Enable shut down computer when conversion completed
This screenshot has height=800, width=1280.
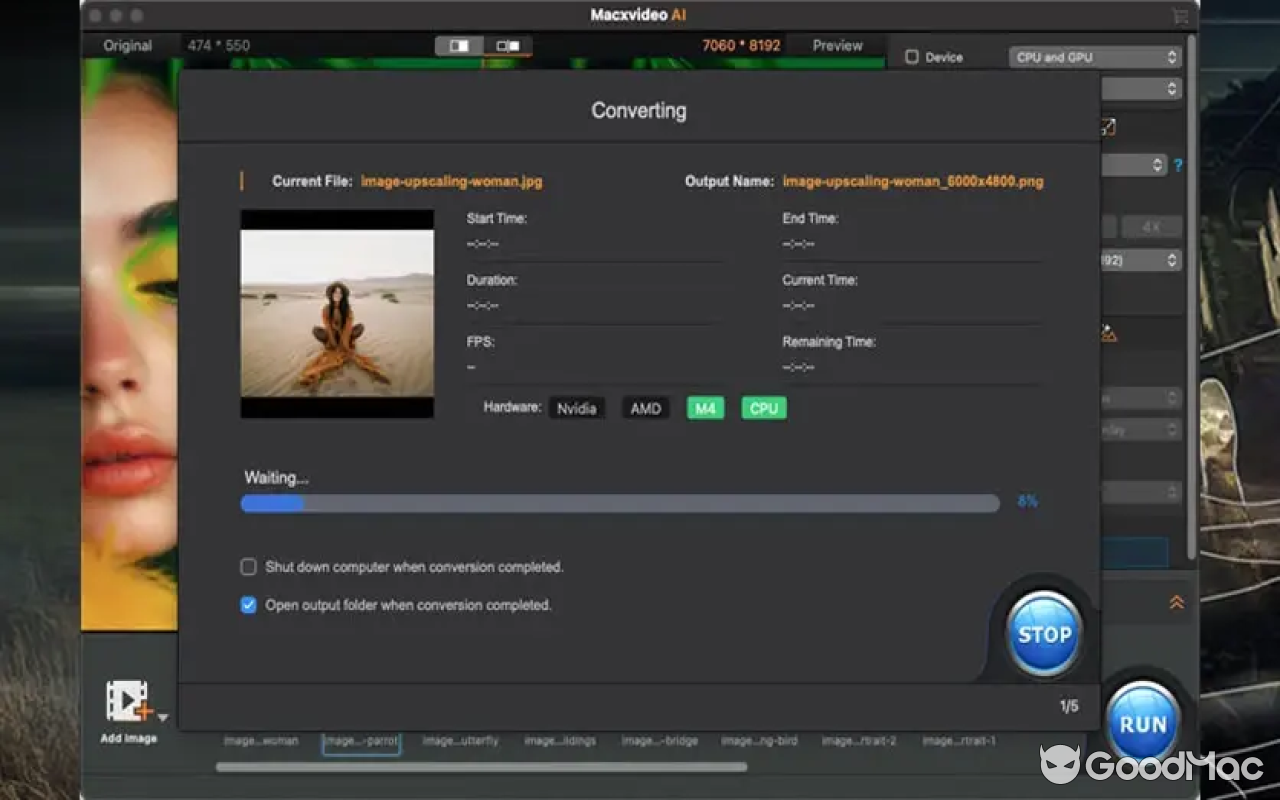249,567
